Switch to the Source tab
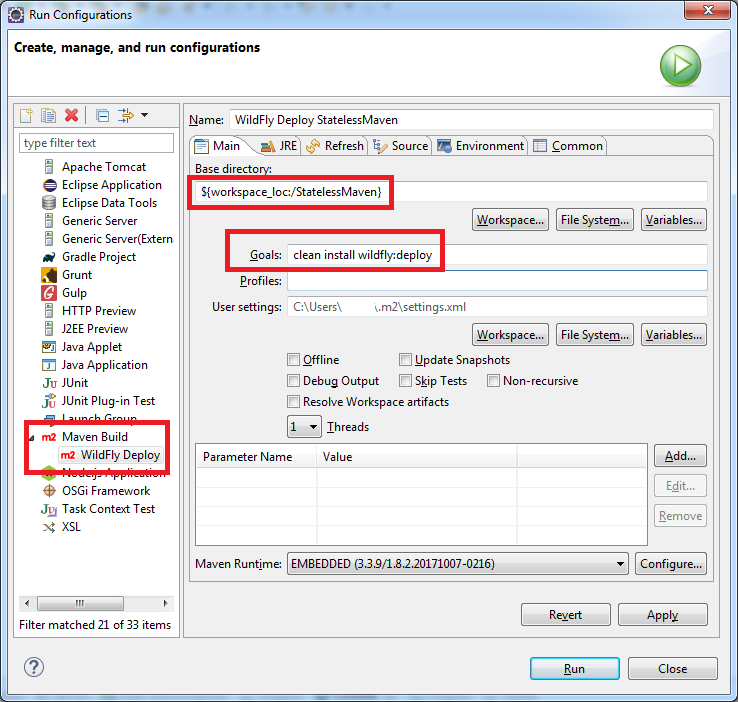Screen dimensions: 738x702 401,146
